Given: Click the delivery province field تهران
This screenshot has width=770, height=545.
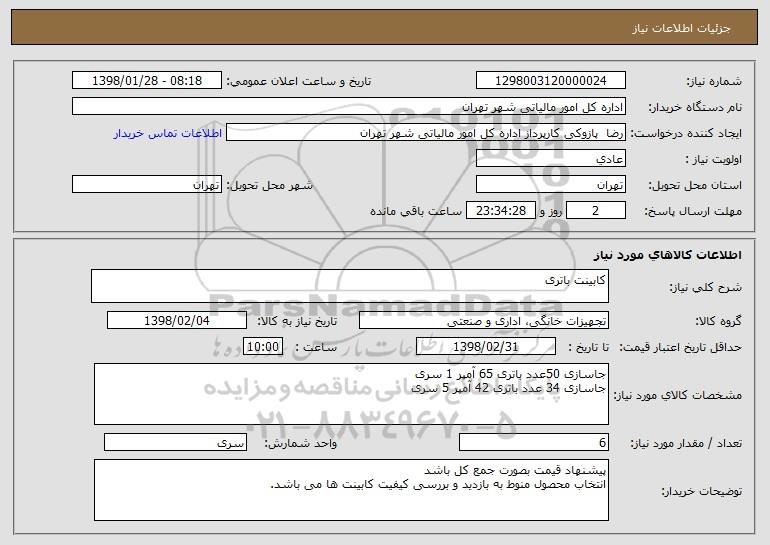Looking at the screenshot, I should 550,185.
